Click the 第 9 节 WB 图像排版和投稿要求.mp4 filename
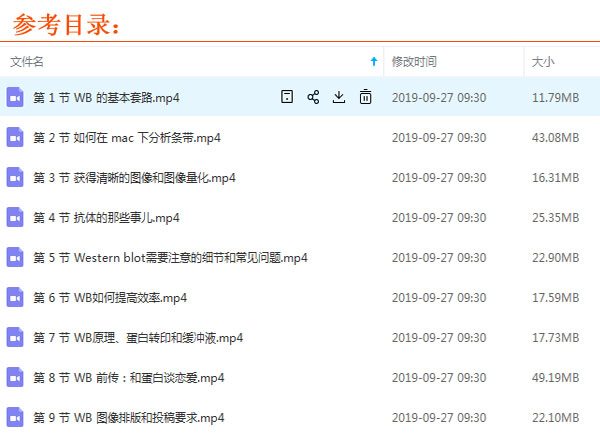 point(129,417)
